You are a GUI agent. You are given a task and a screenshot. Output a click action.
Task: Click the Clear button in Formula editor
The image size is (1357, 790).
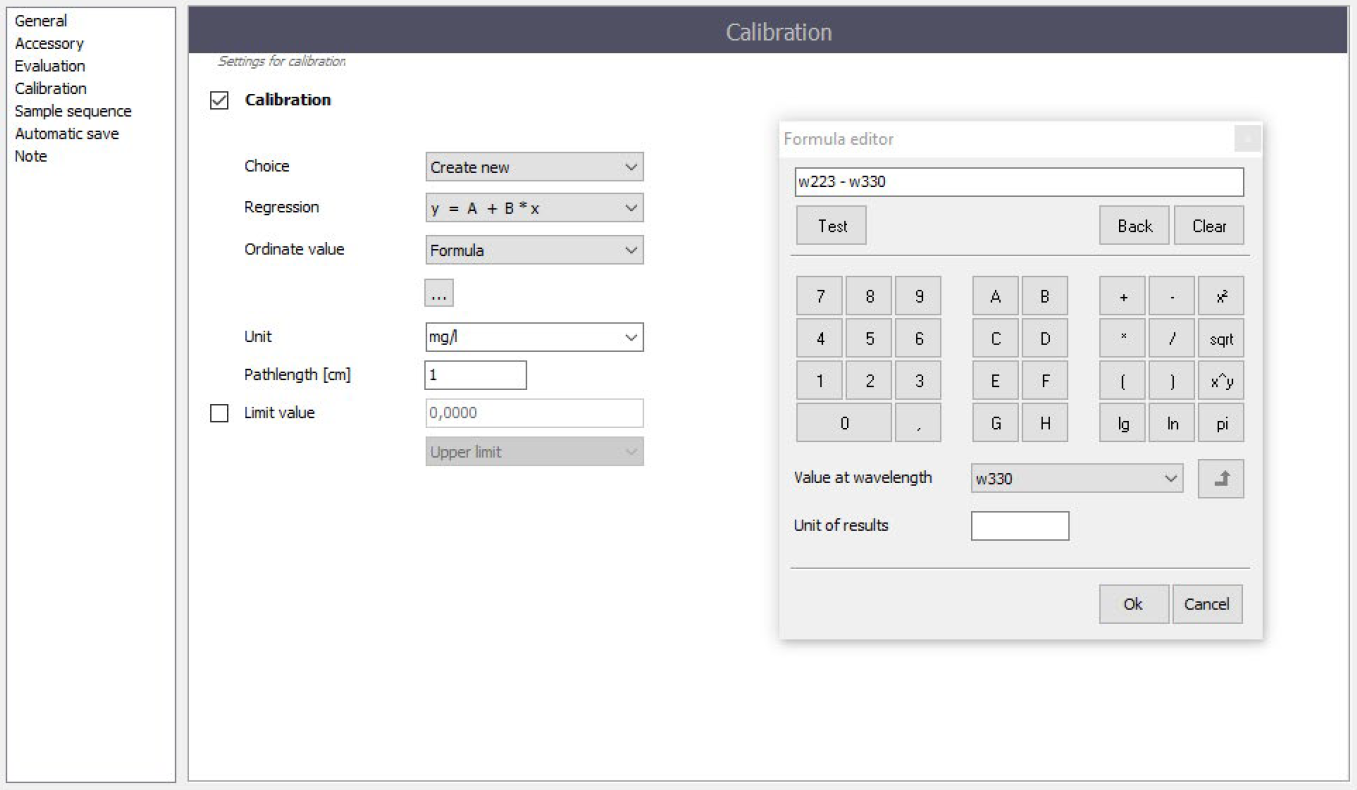click(1208, 226)
